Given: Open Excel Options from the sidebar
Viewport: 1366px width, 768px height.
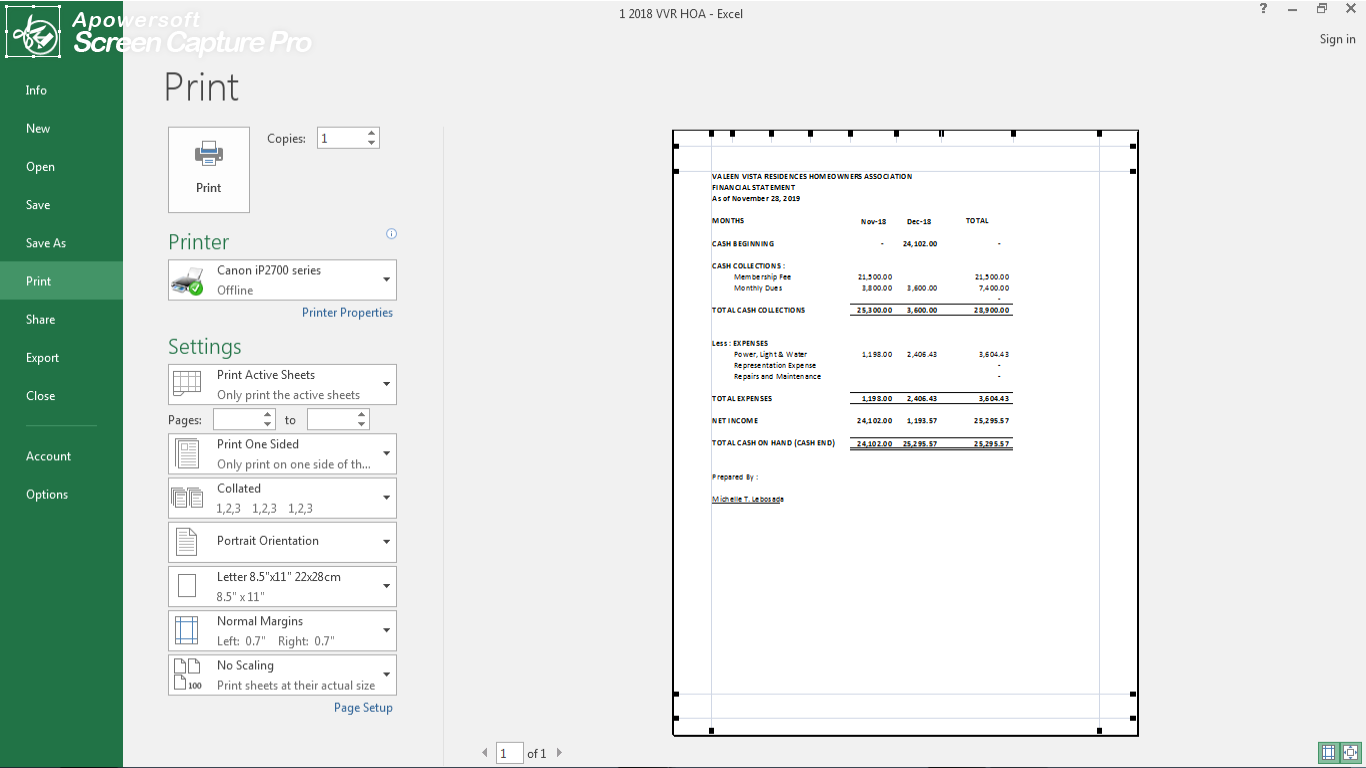Looking at the screenshot, I should [47, 494].
